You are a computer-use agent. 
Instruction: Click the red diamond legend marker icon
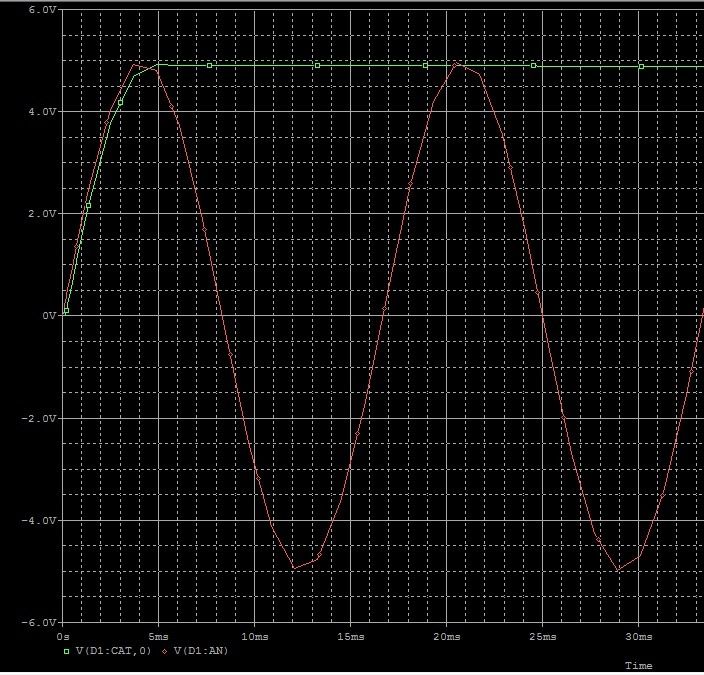[165, 651]
